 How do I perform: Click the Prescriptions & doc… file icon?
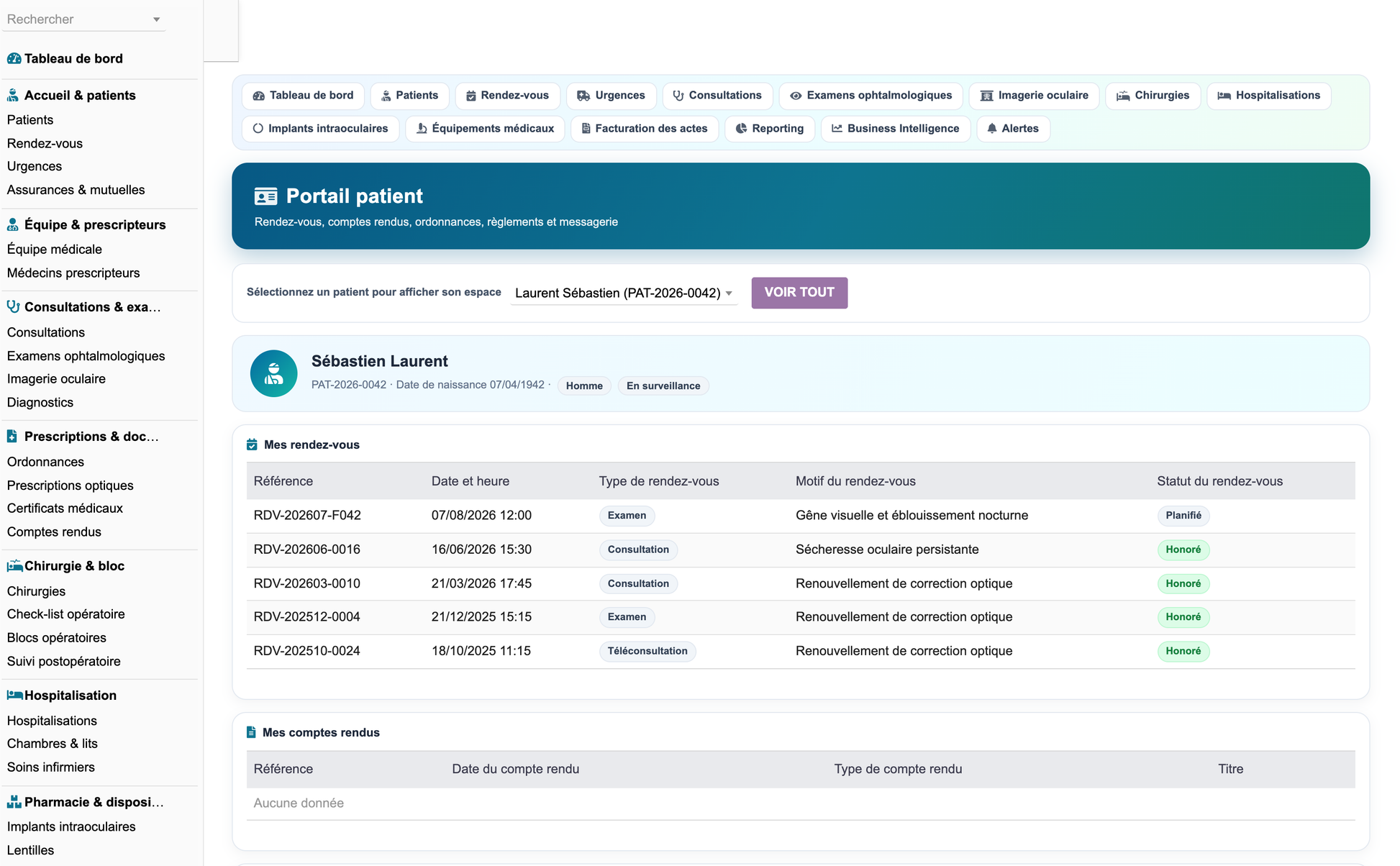pos(12,437)
